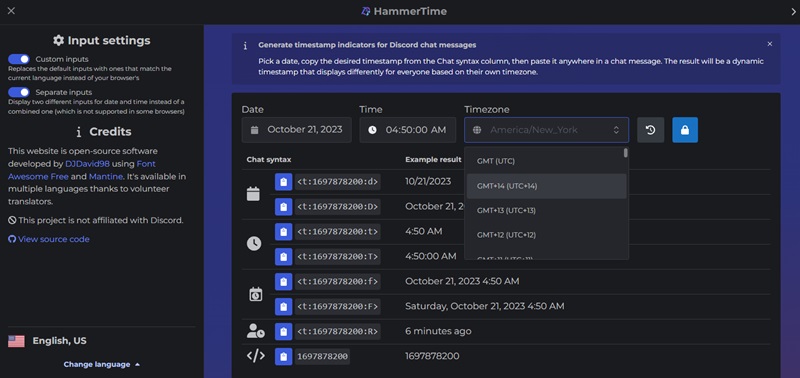The image size is (800, 378).
Task: Copy the raw 1697878200 timestamp with its clipboard button
Action: (283, 357)
